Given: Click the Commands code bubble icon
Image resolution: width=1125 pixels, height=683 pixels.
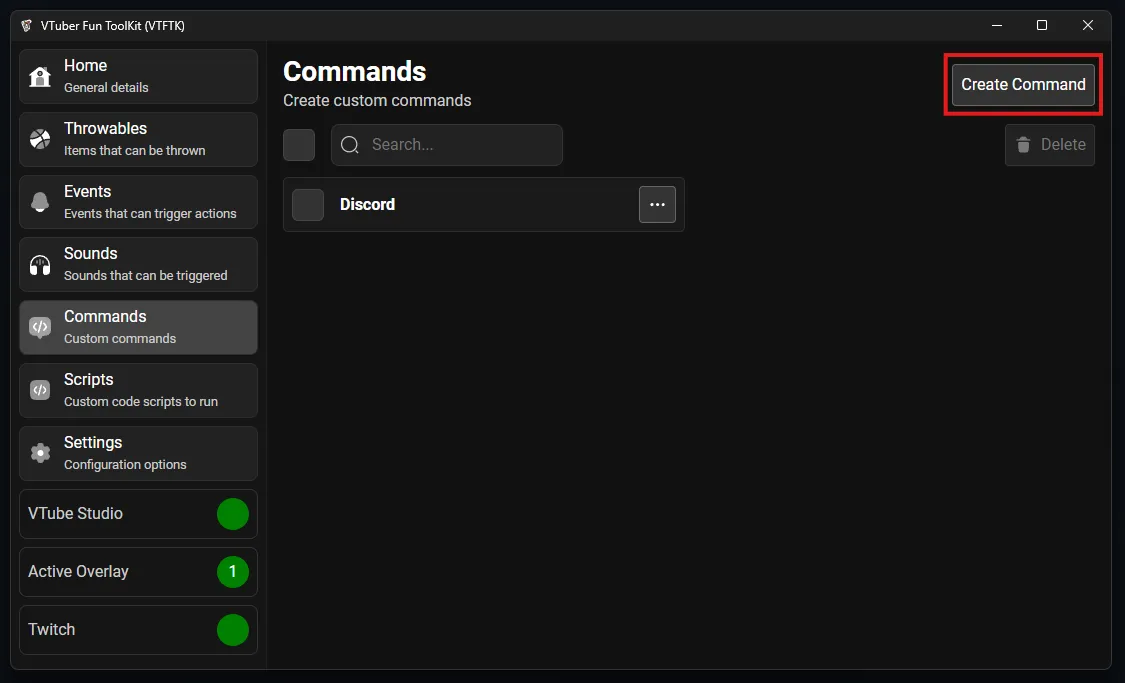Looking at the screenshot, I should coord(40,328).
